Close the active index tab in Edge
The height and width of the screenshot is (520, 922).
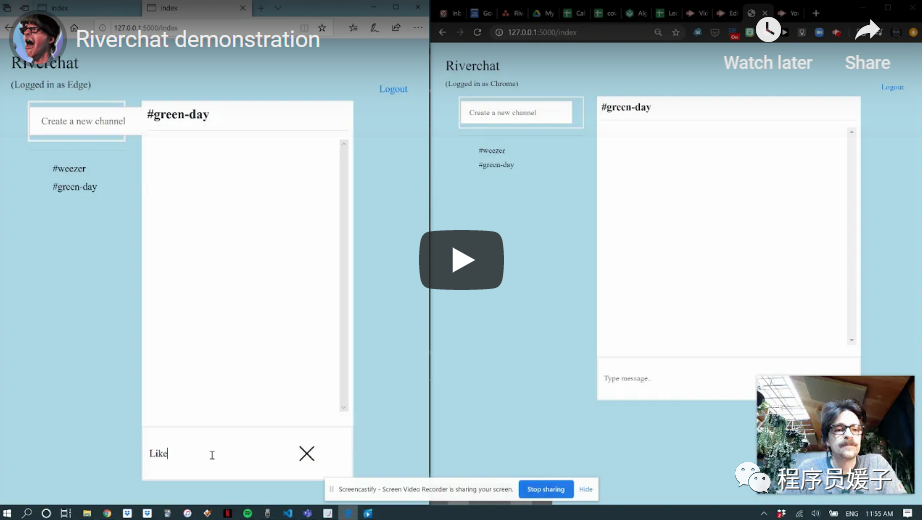coord(242,8)
